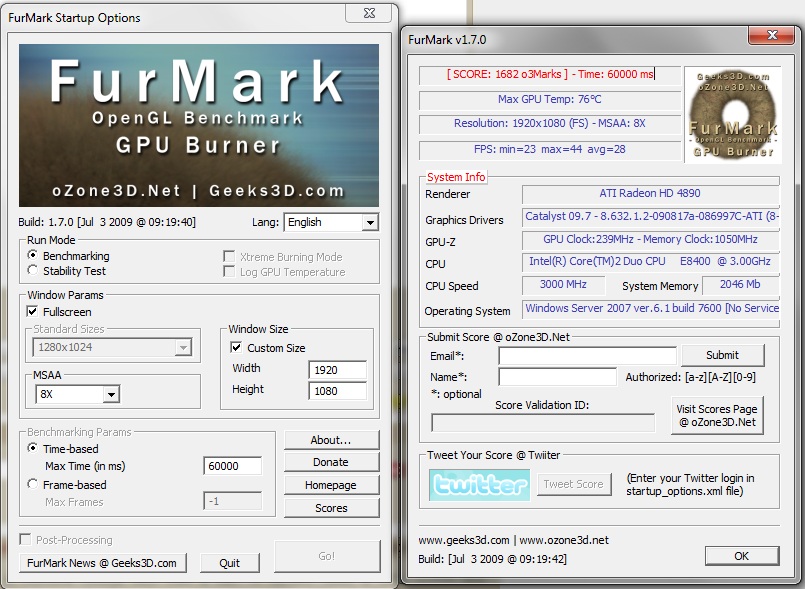Open the Standard Sizes 1280x1024 dropdown
Image resolution: width=805 pixels, height=589 pixels.
(112, 348)
